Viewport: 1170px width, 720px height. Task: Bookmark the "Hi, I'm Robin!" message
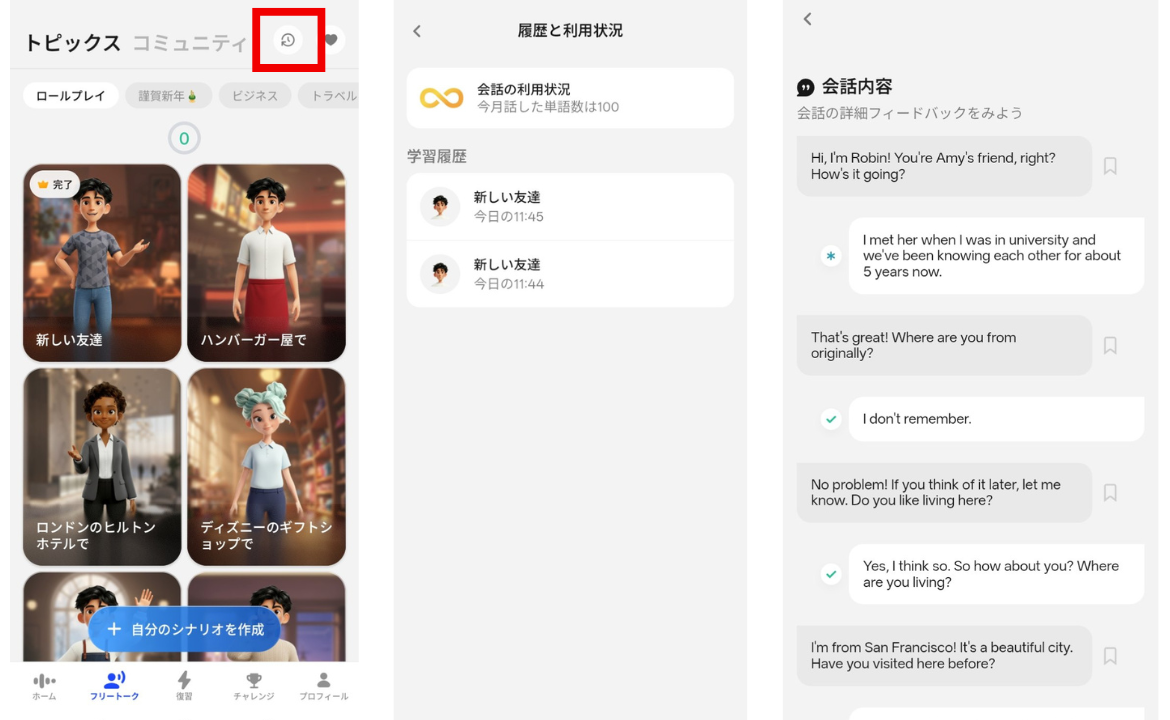(1110, 166)
